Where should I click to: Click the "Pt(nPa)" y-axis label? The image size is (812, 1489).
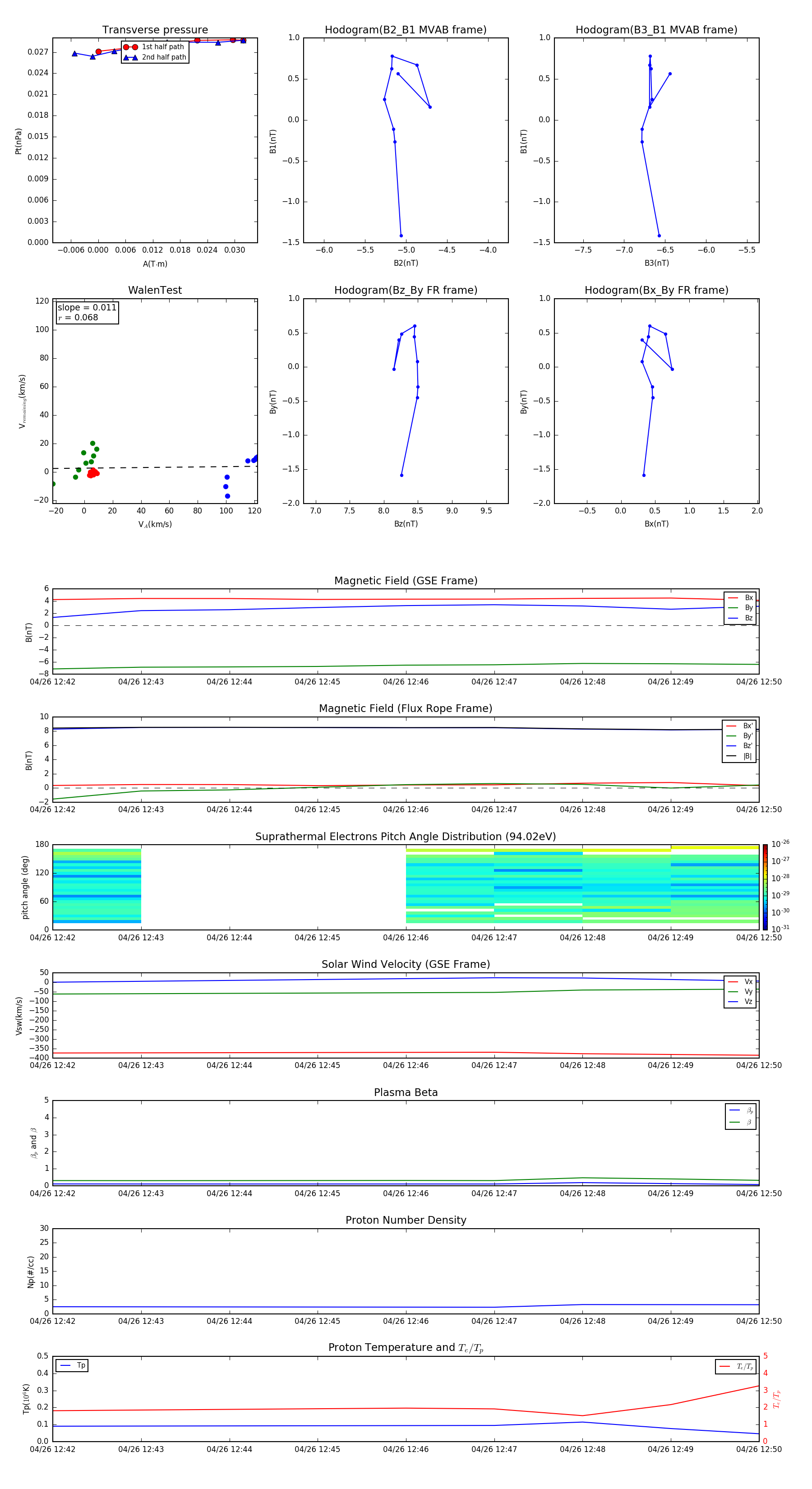[18, 141]
